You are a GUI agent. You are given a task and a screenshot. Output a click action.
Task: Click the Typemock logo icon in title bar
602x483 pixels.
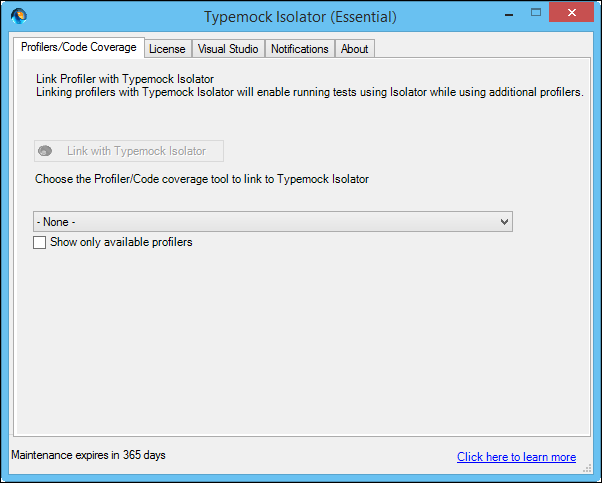[x=19, y=17]
